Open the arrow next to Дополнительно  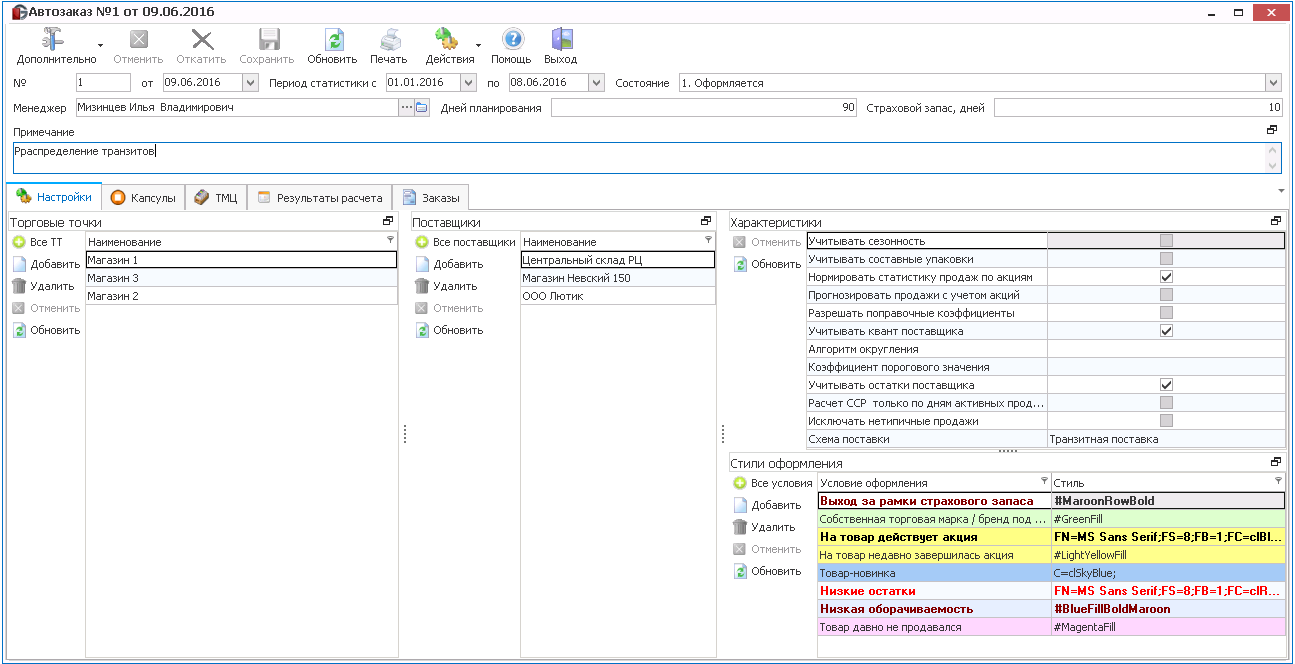pyautogui.click(x=100, y=46)
